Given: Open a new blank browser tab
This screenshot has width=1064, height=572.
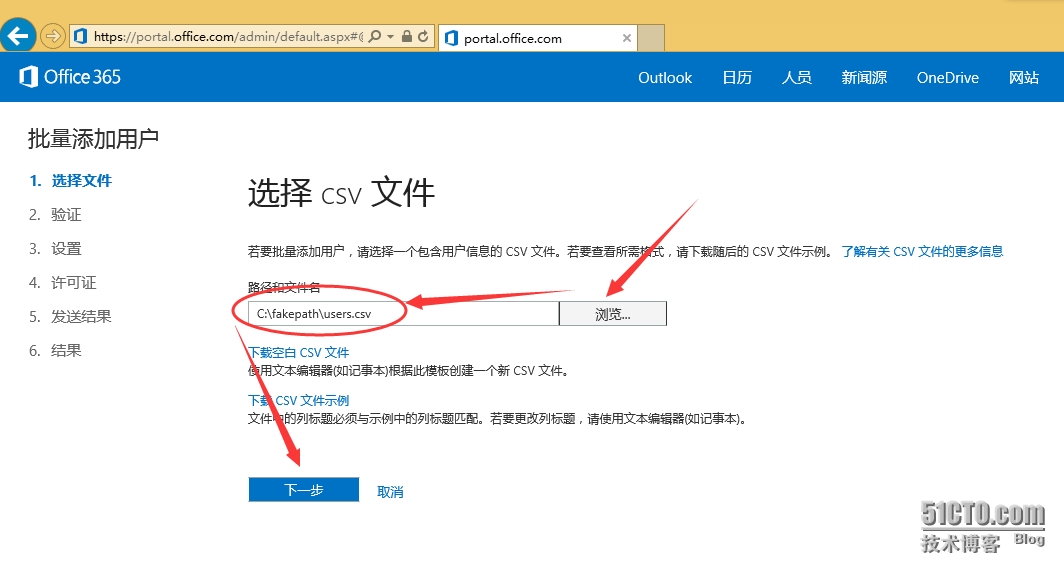Looking at the screenshot, I should click(x=651, y=38).
